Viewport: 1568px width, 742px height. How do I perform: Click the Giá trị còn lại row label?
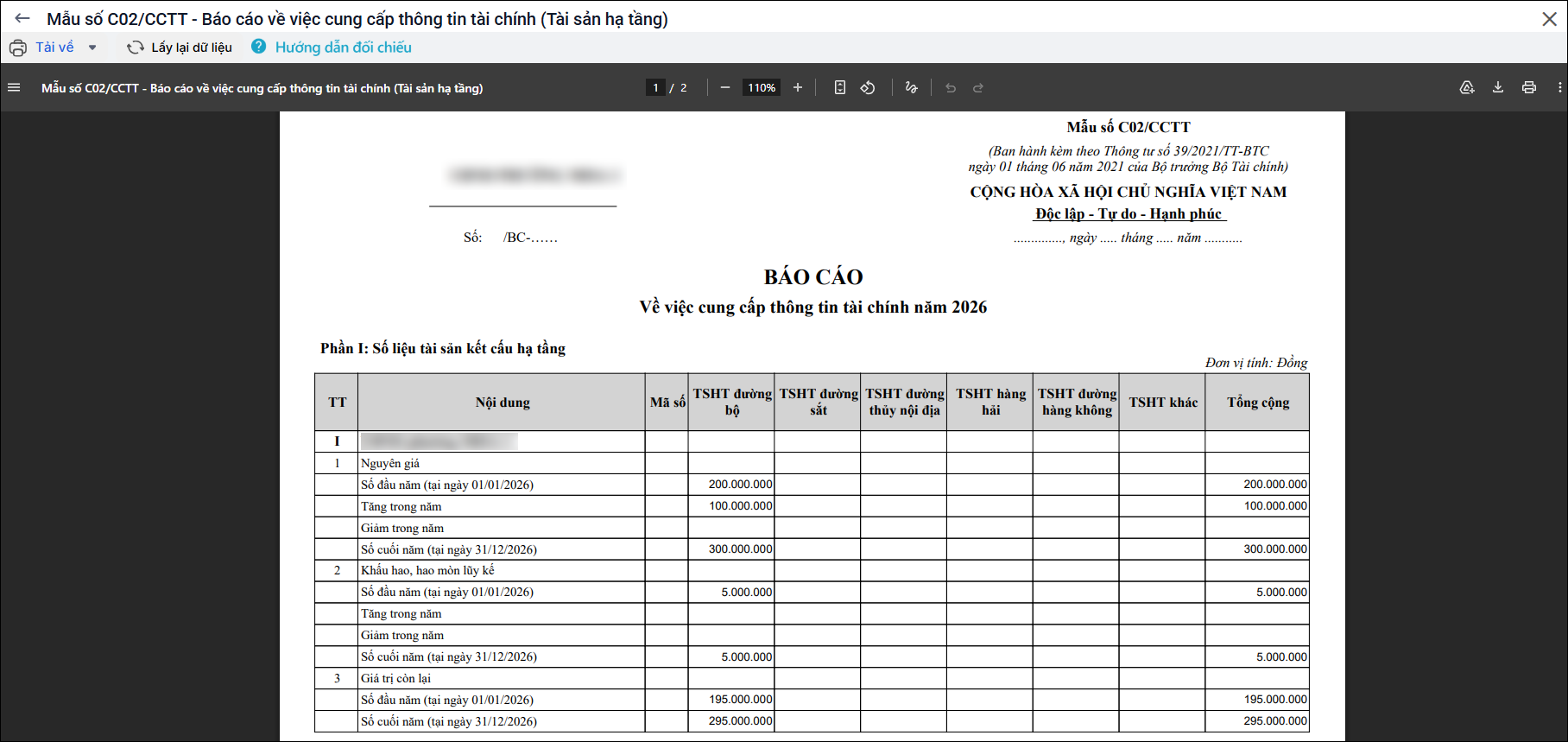coord(395,678)
